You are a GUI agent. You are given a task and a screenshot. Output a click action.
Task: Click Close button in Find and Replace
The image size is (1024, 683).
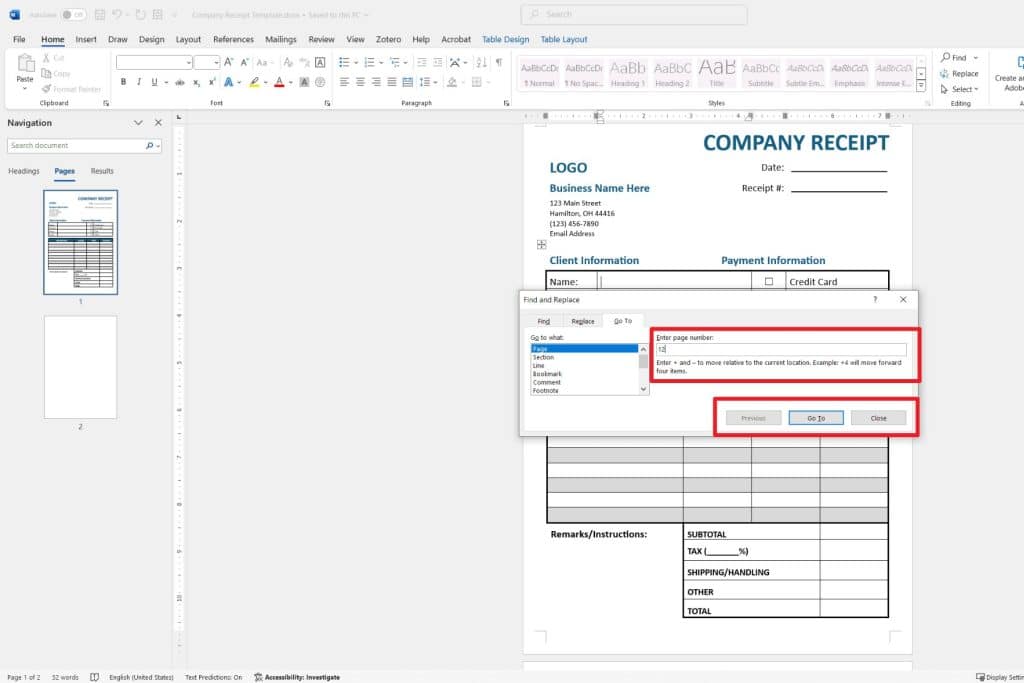pos(878,418)
